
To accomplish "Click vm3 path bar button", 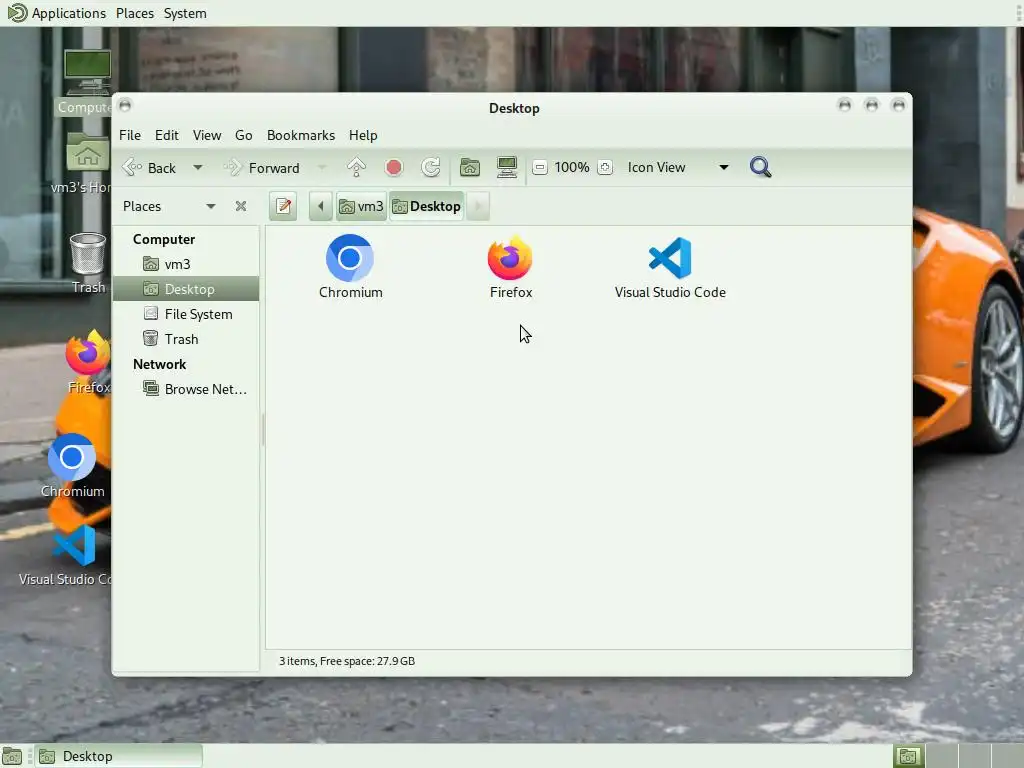I will (361, 206).
